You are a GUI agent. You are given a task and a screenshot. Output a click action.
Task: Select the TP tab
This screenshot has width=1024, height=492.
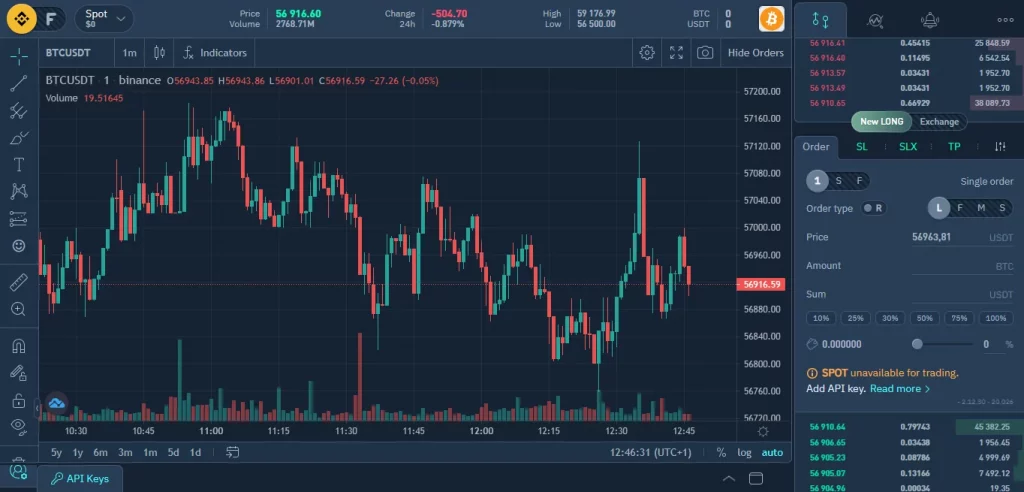click(954, 146)
